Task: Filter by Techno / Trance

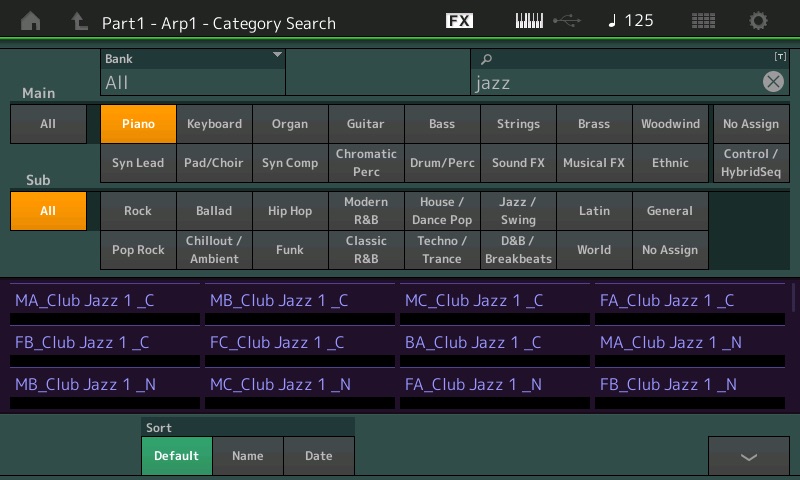Action: point(442,250)
